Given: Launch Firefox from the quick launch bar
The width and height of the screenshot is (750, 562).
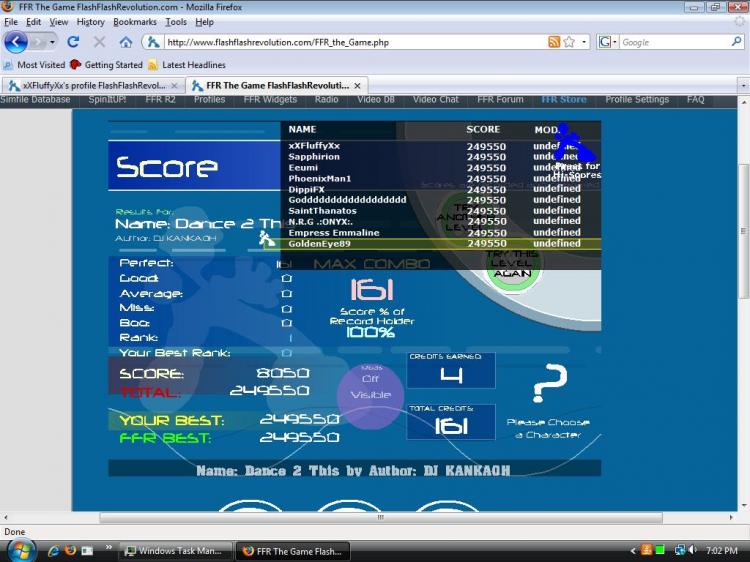Looking at the screenshot, I should coord(71,551).
